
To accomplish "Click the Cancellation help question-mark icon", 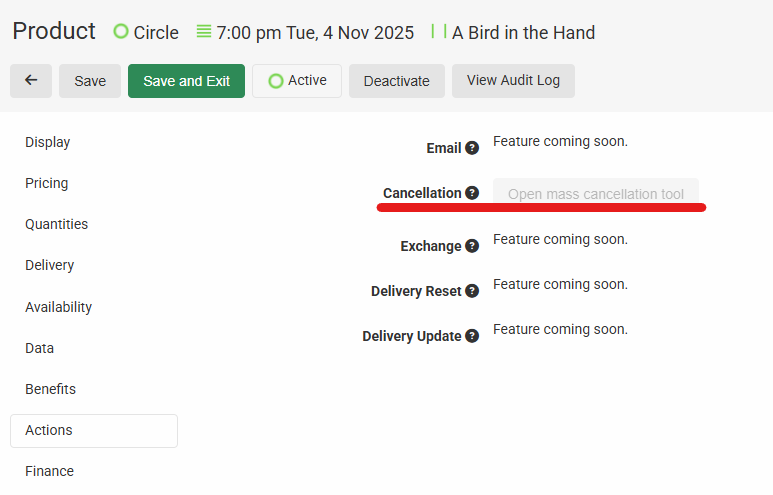I will (472, 193).
